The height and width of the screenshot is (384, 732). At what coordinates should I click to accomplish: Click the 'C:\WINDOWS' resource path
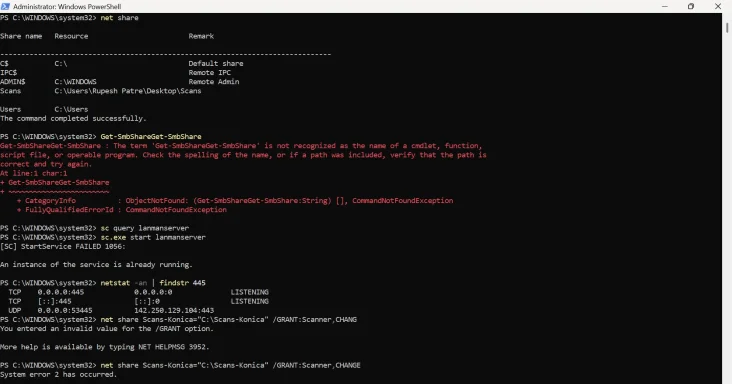(x=75, y=82)
